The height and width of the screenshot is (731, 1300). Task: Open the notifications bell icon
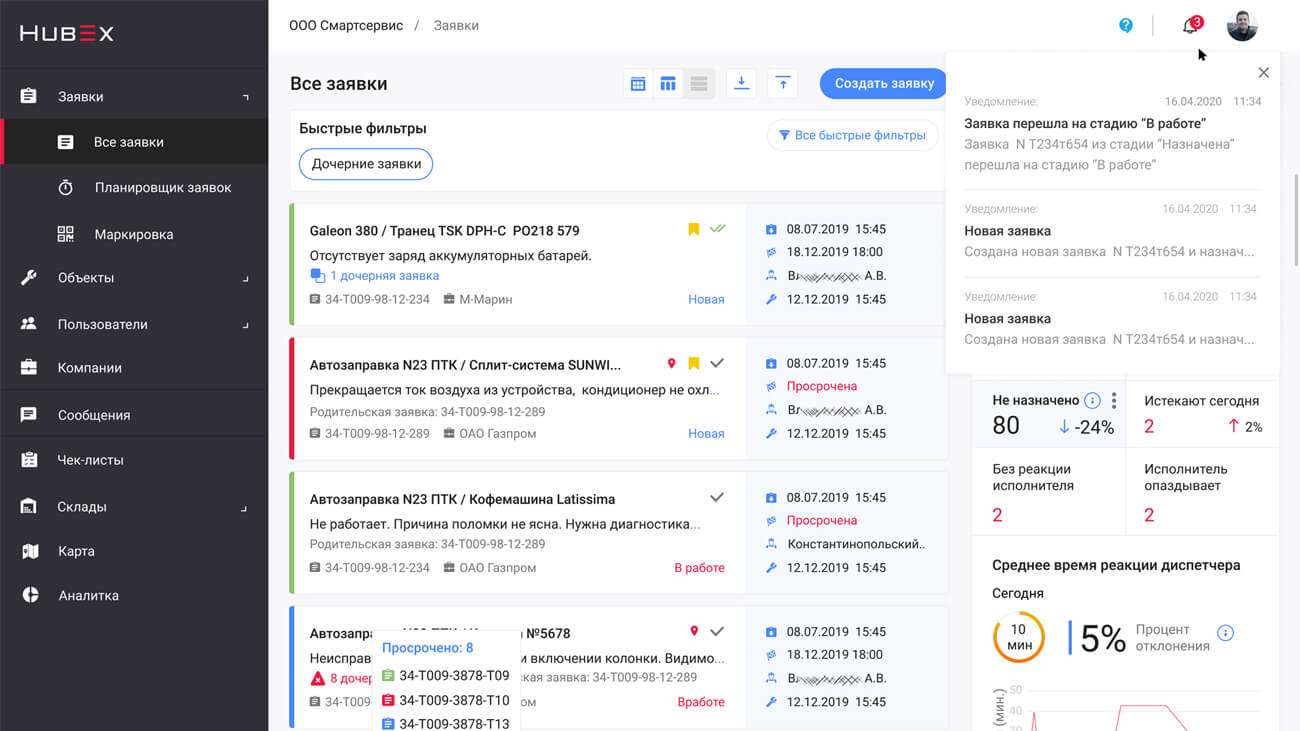coord(1190,26)
